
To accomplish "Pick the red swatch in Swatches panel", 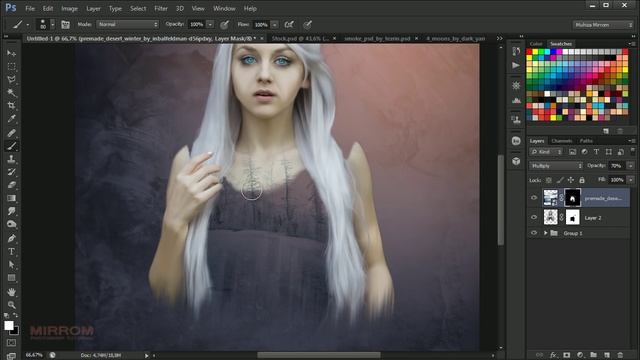I will (529, 52).
